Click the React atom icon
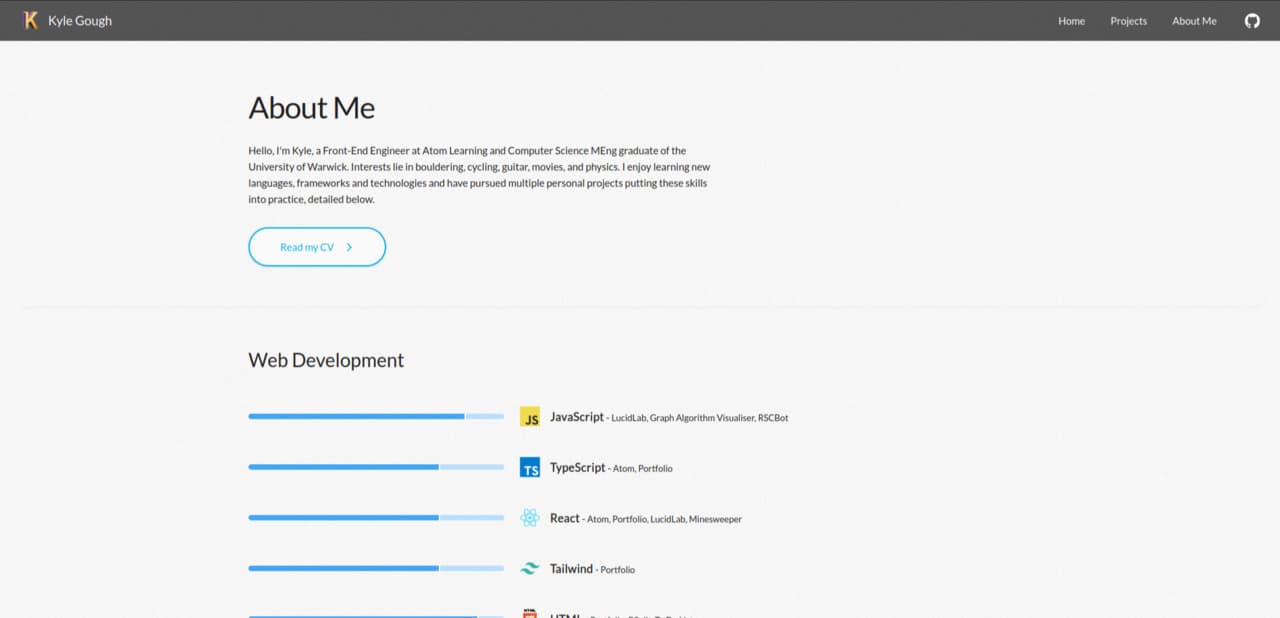The width and height of the screenshot is (1280, 618). click(530, 518)
